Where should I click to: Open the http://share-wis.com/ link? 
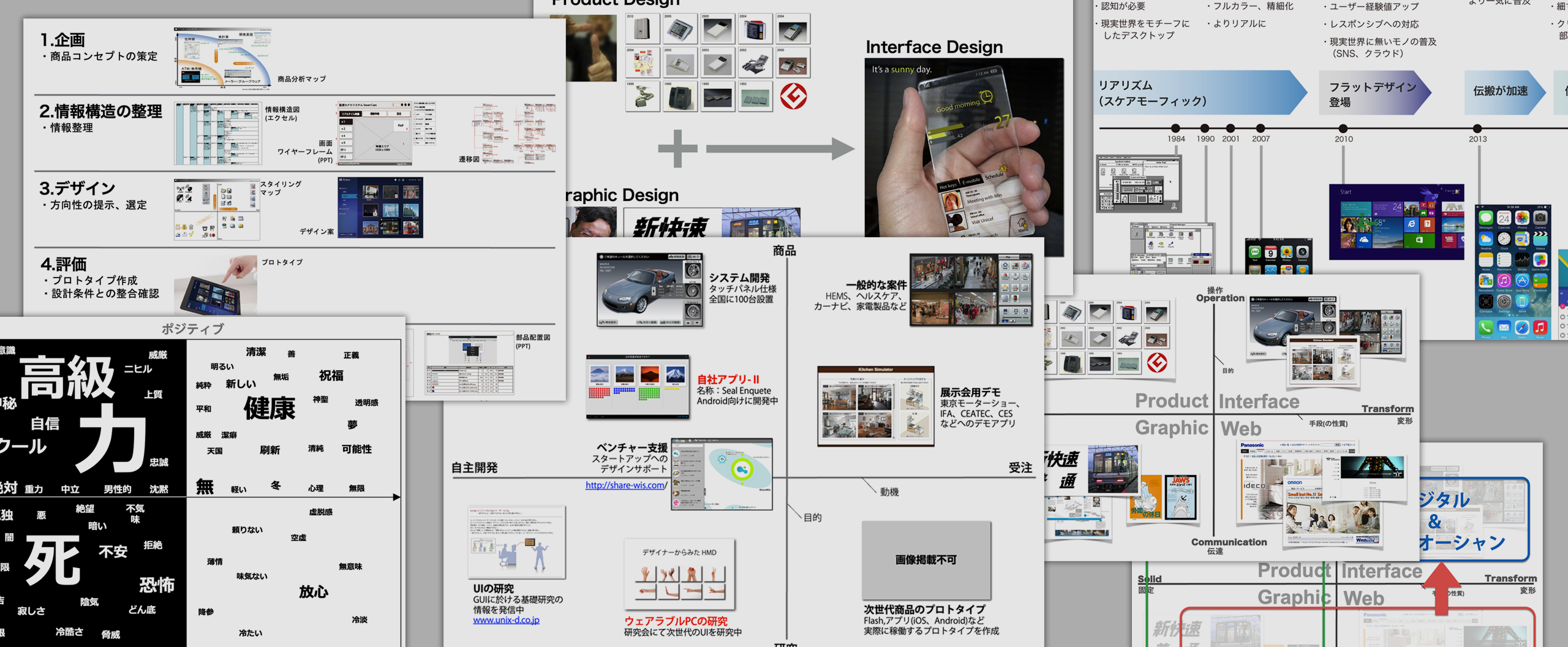(626, 485)
